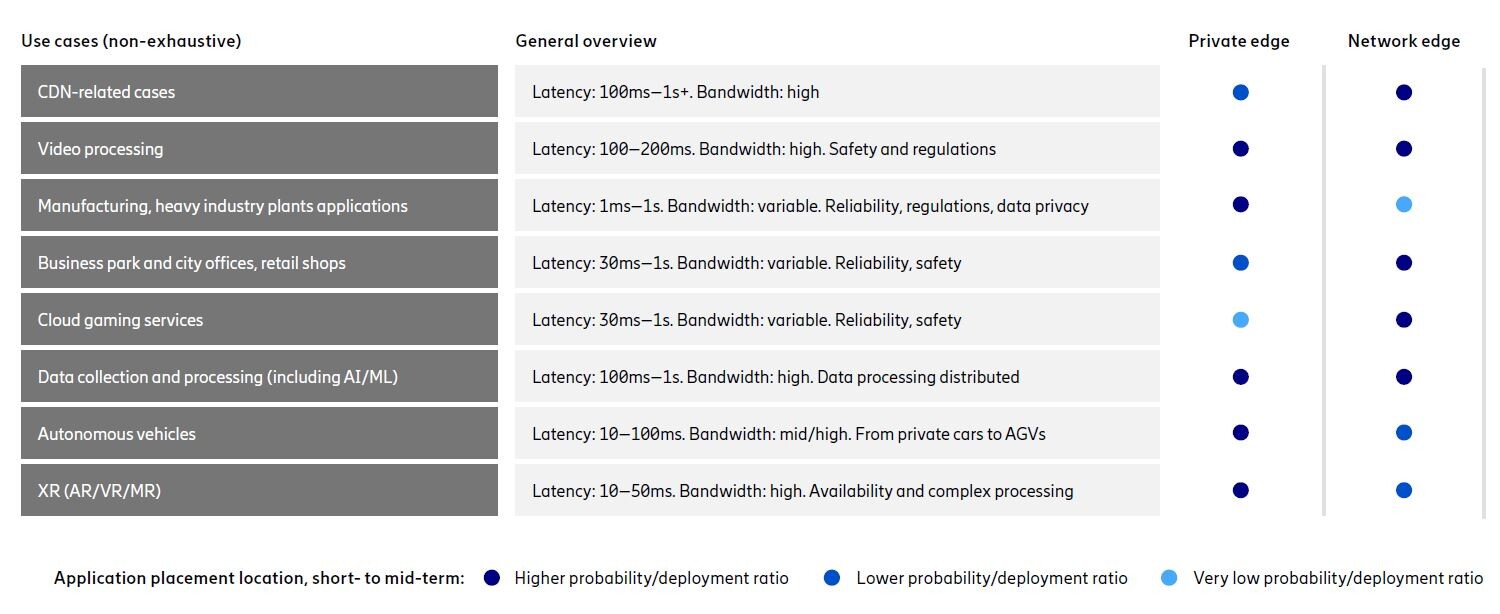1500x614 pixels.
Task: Click the Manufacturing latency overview text
Action: click(810, 206)
